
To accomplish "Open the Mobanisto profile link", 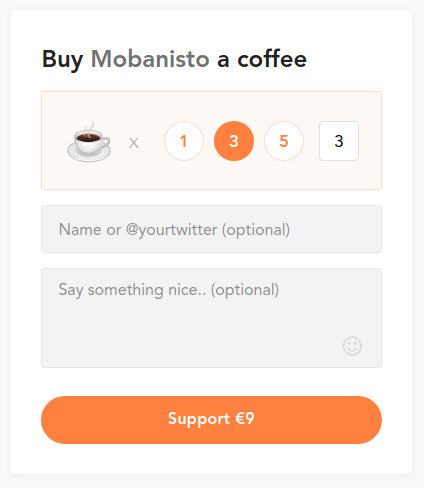I will tap(150, 59).
